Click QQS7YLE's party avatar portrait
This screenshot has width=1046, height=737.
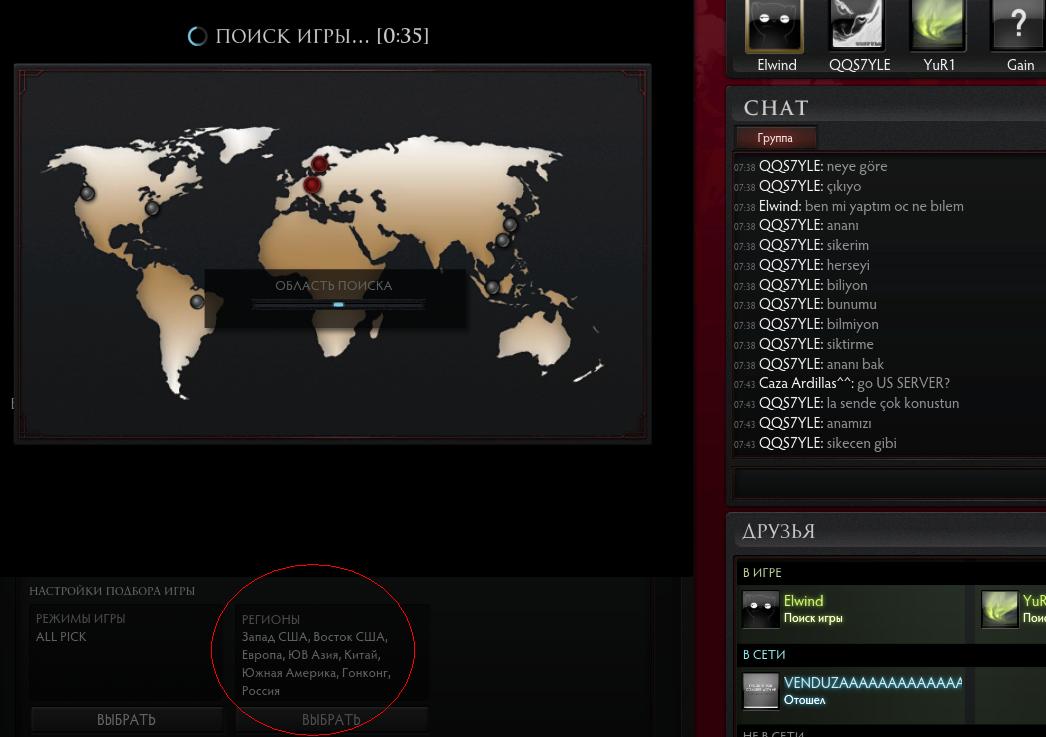[x=857, y=25]
